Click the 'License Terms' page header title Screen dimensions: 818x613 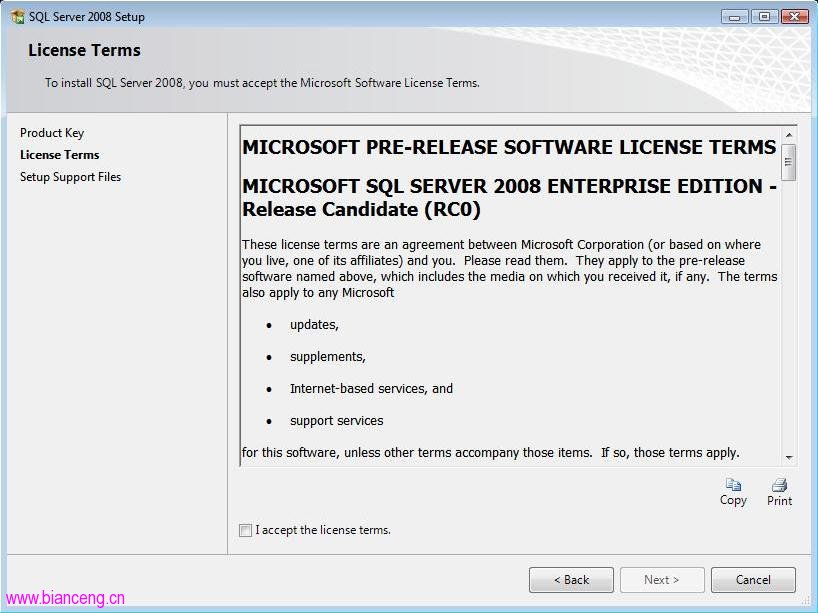click(85, 50)
